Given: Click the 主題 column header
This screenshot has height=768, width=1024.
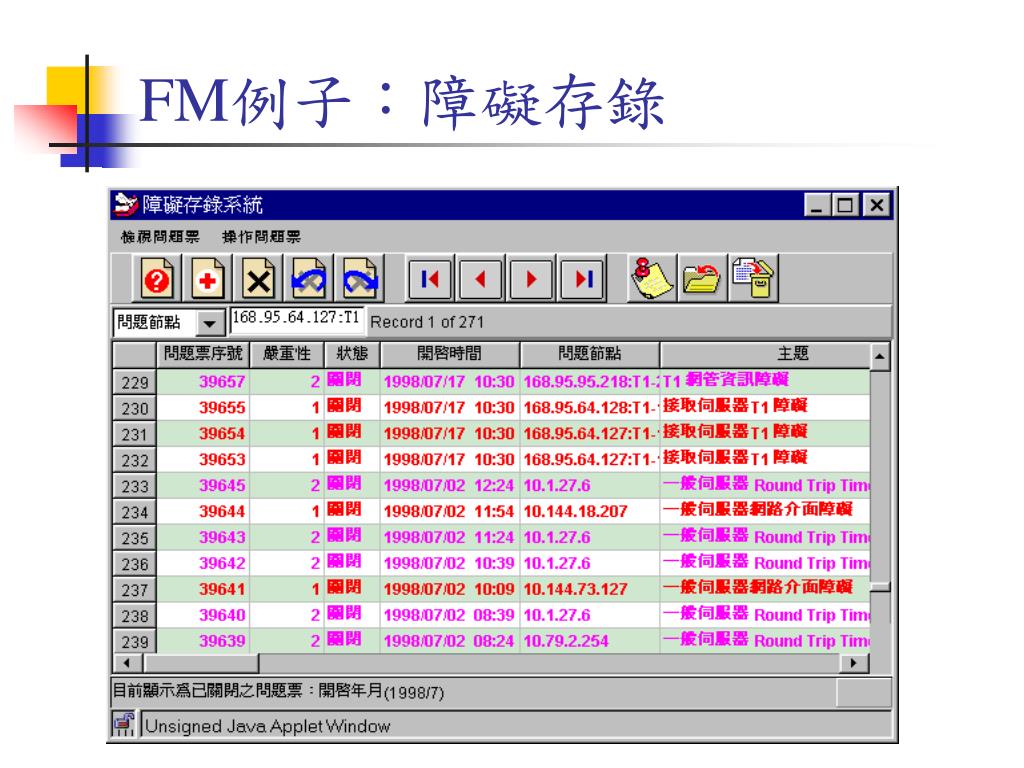Looking at the screenshot, I should tap(765, 354).
